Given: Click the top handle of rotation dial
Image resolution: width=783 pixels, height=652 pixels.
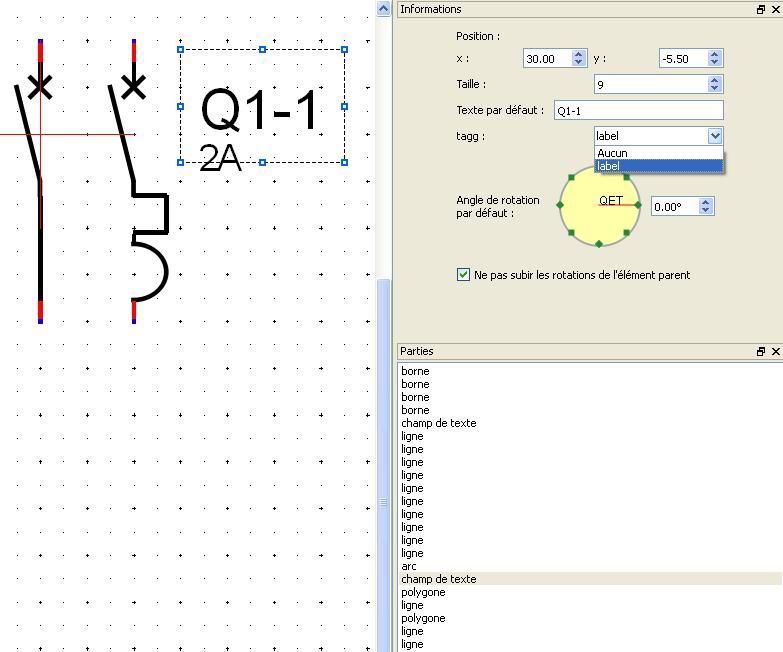Looking at the screenshot, I should click(x=599, y=166).
